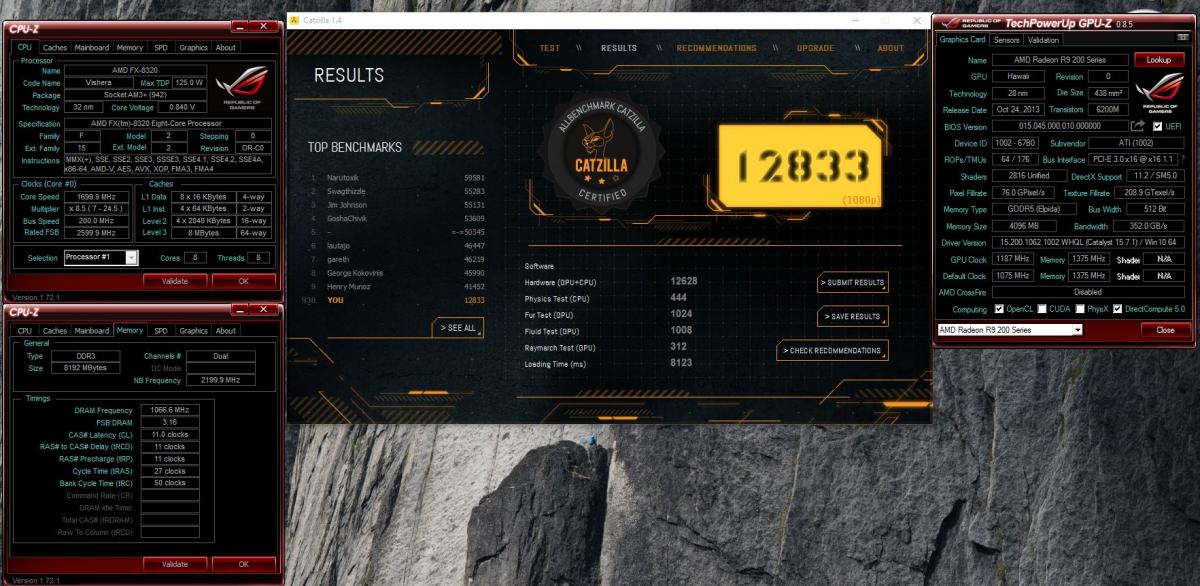Enable the PhysX checkbox
The image size is (1200, 586).
pyautogui.click(x=1081, y=309)
